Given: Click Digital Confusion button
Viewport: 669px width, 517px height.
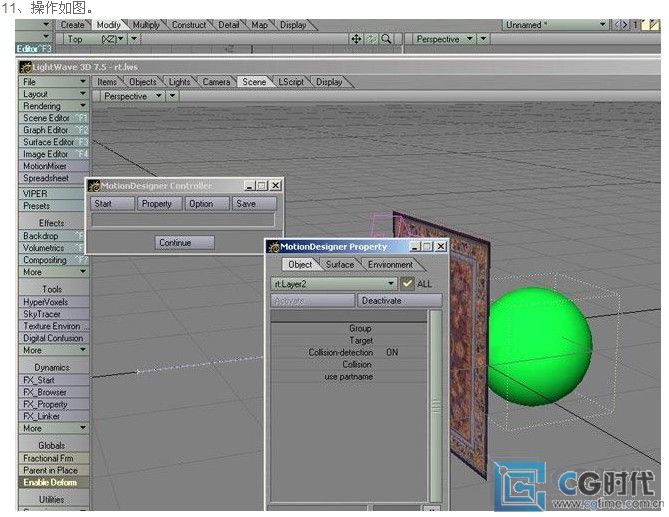Looking at the screenshot, I should click(54, 338).
